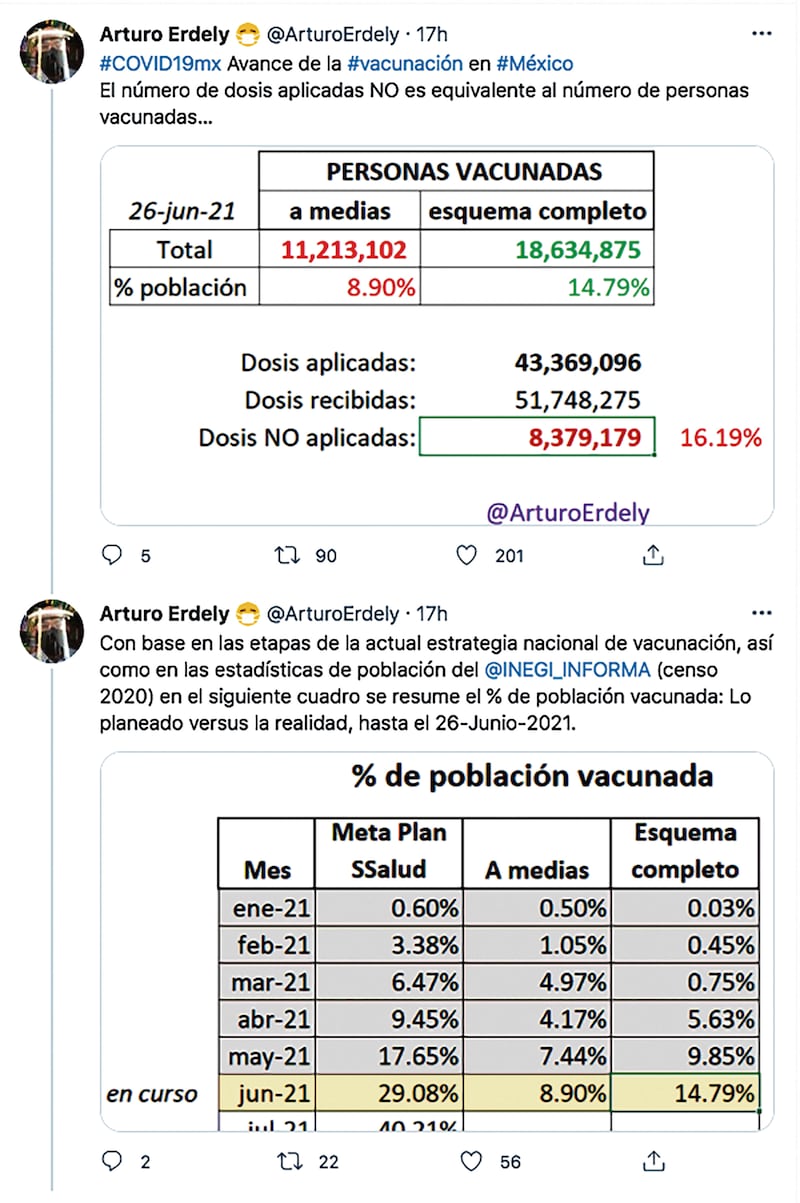Like the first tweet with 201 likes
Image resolution: width=800 pixels, height=1203 pixels.
[466, 555]
